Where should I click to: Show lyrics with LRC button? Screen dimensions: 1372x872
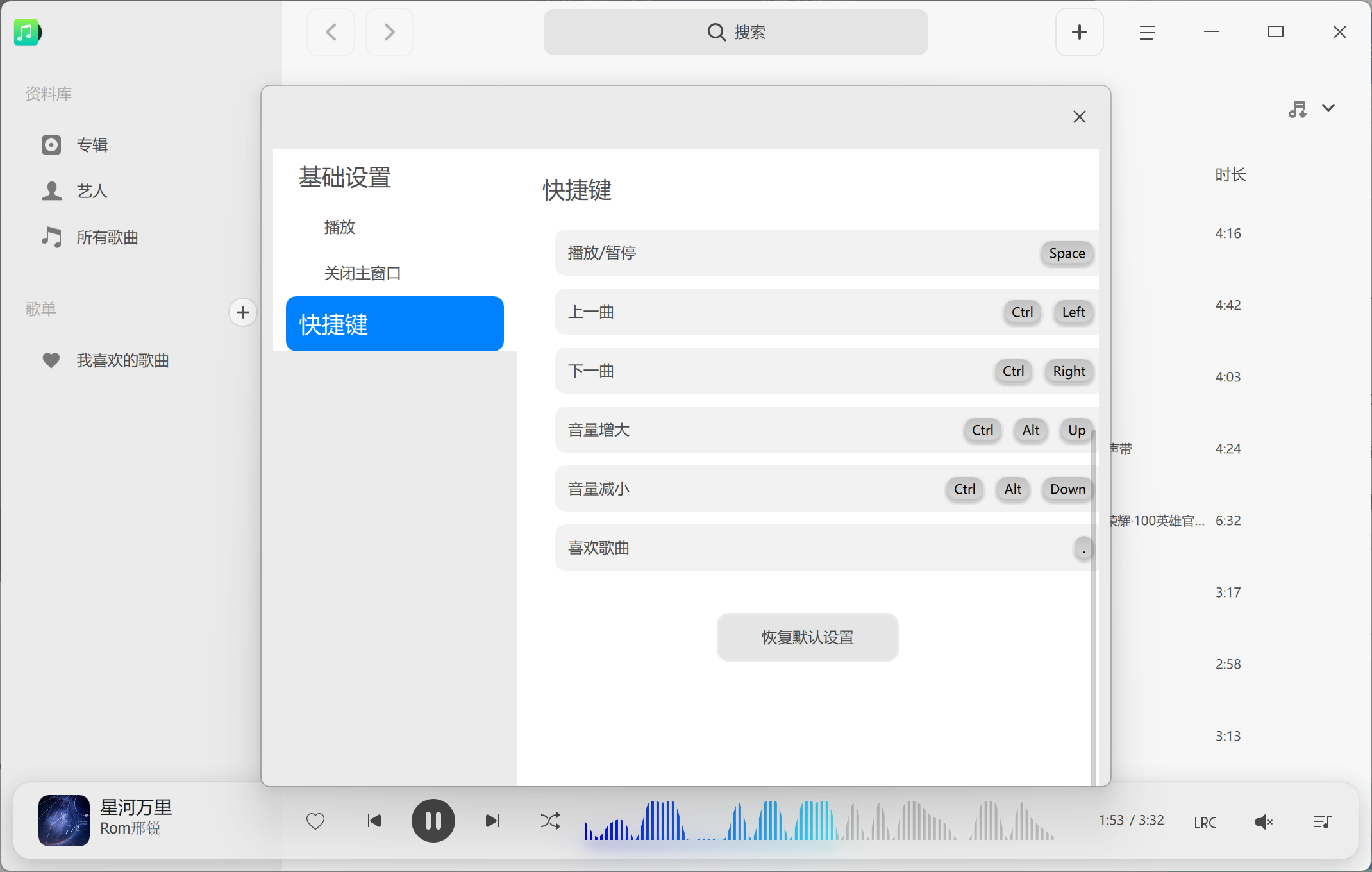1205,823
